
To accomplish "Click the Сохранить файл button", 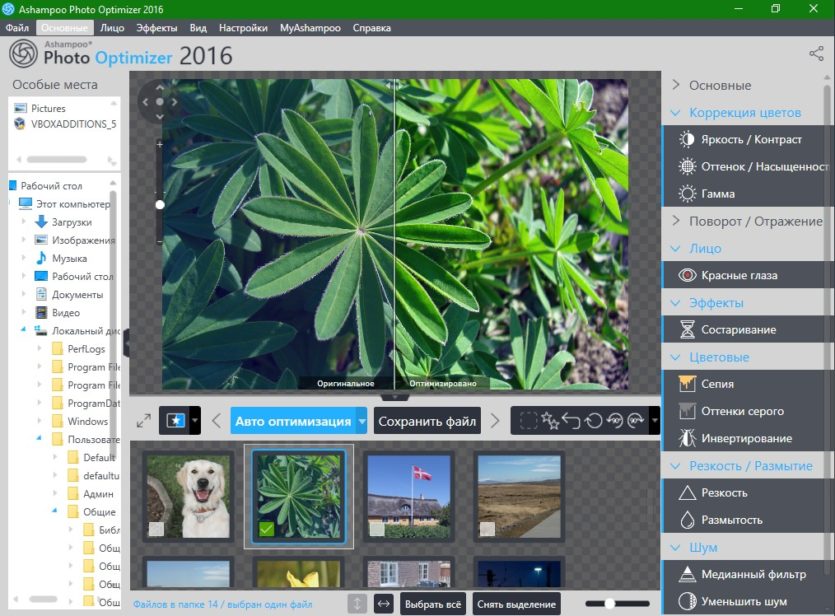I will click(427, 421).
